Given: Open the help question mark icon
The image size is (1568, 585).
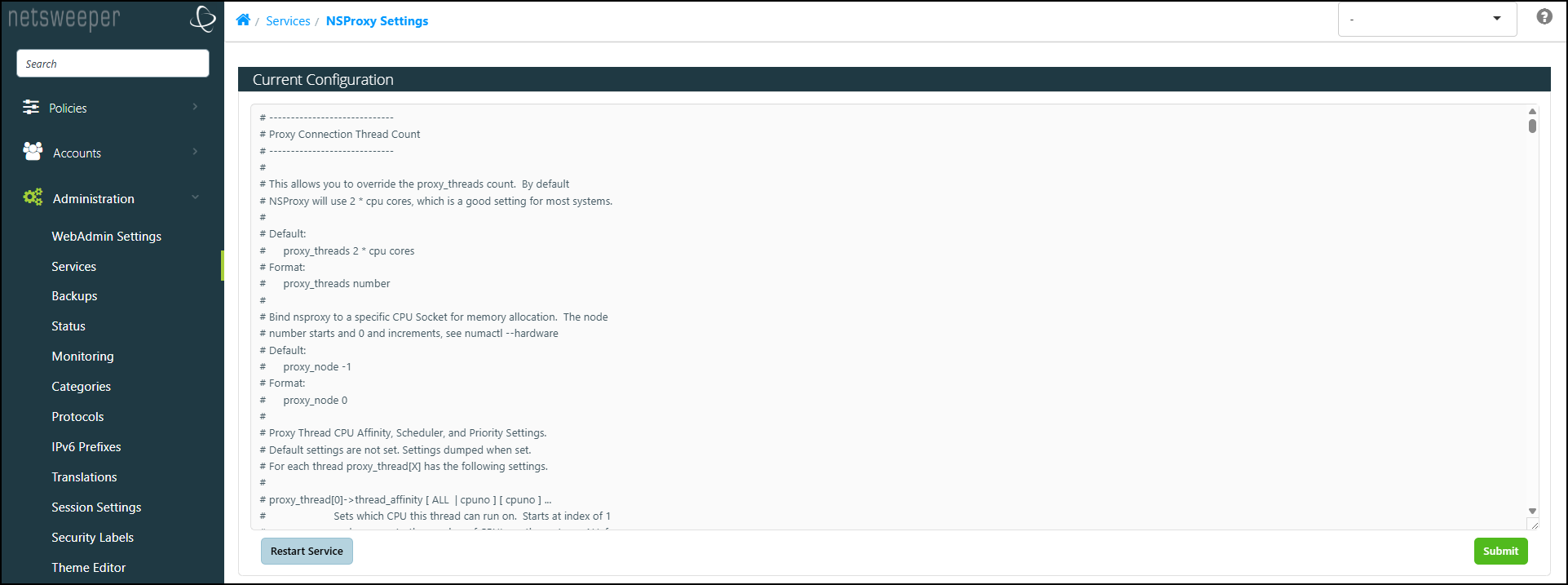Looking at the screenshot, I should click(x=1544, y=16).
